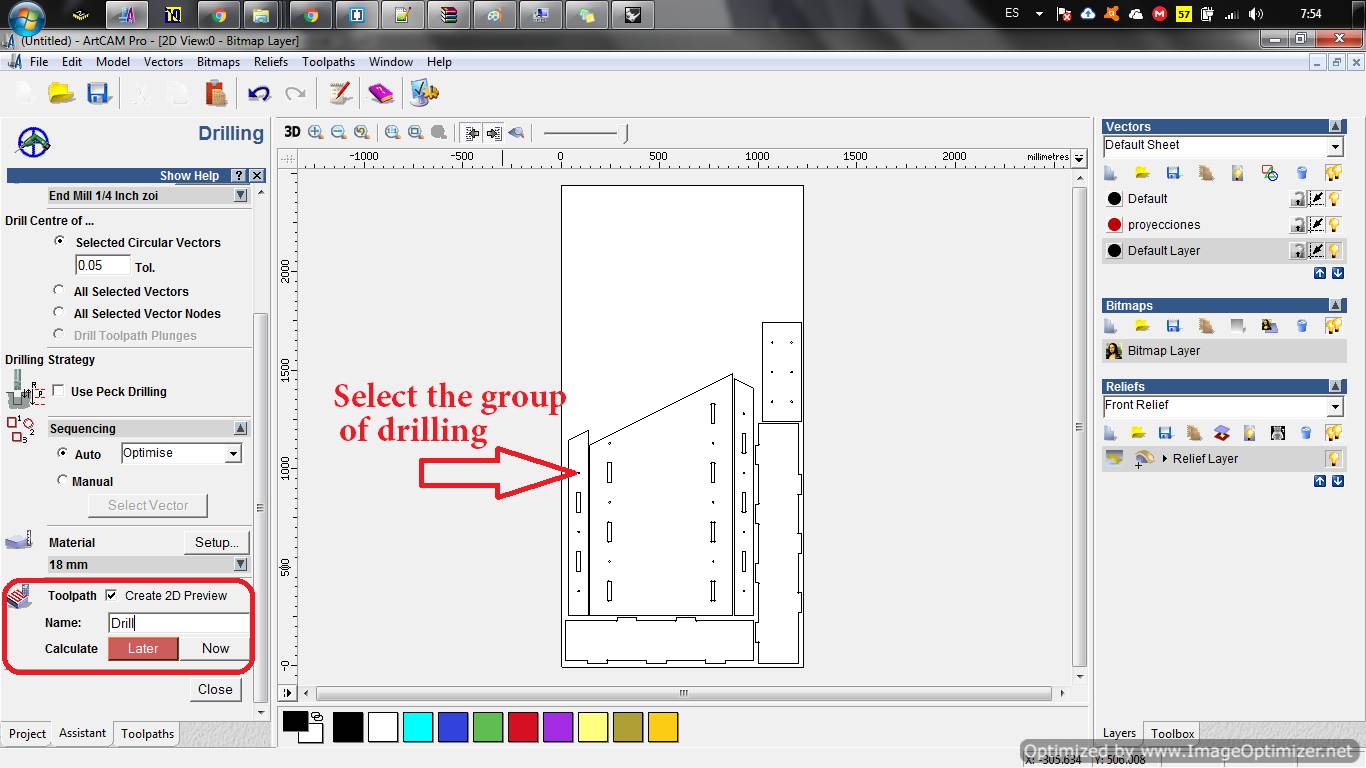Screen dimensions: 1366x768
Task: Delete relief layer with Reliefs trash icon
Action: click(1306, 433)
